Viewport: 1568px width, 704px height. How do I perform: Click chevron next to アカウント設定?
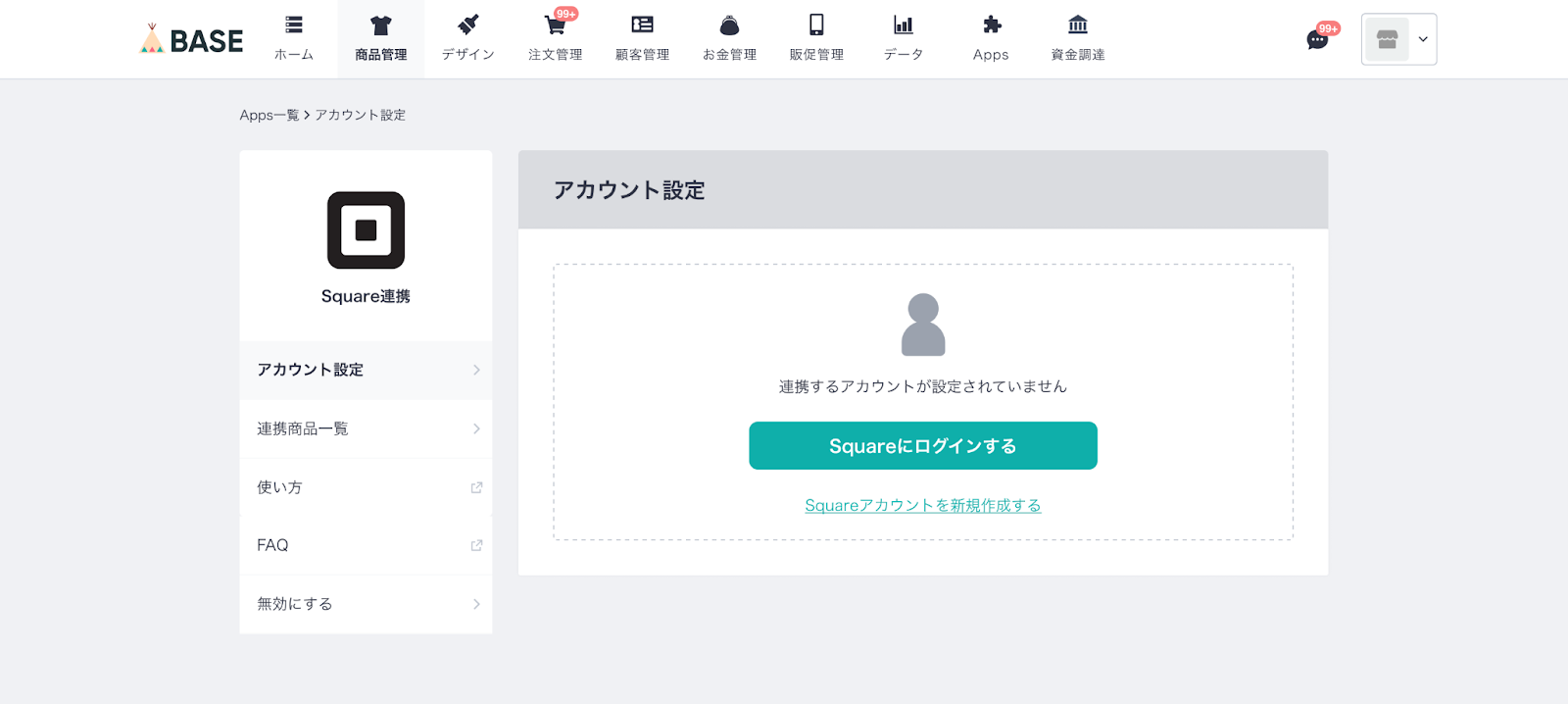click(476, 370)
